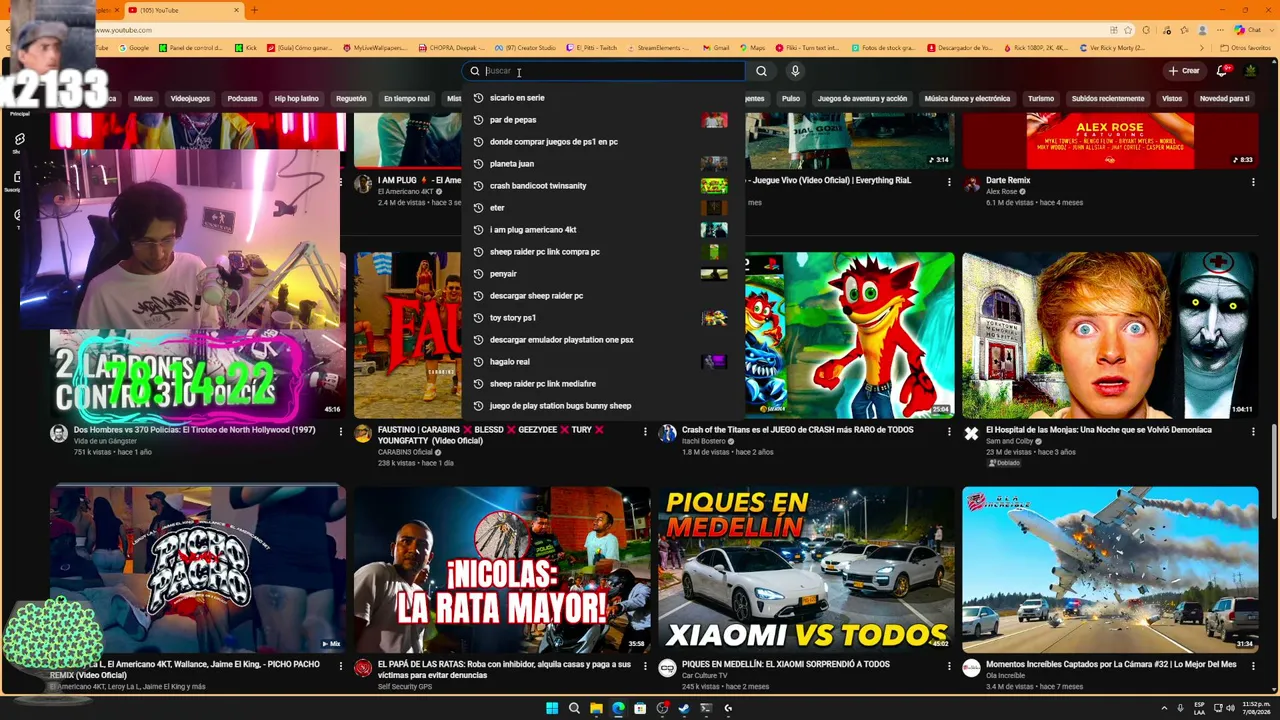Open more options for 'El Hospital de las Monjas'
The height and width of the screenshot is (720, 1280).
pos(1253,432)
